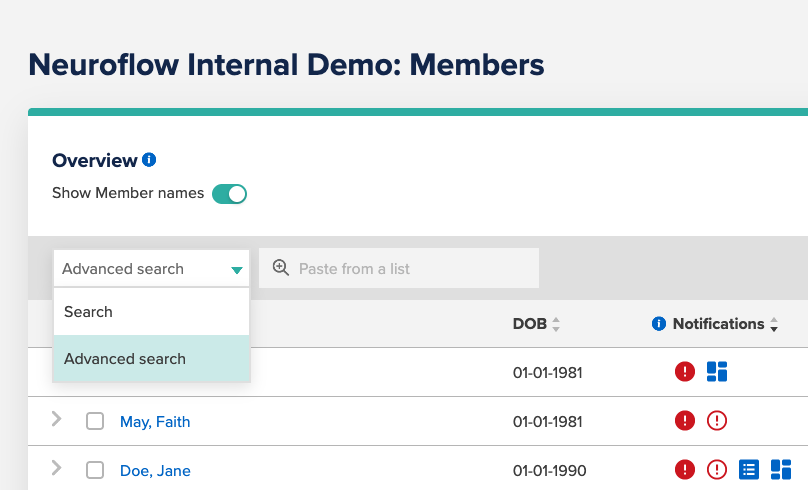Viewport: 808px width, 490px height.
Task: Click the Overview info icon
Action: [x=149, y=160]
